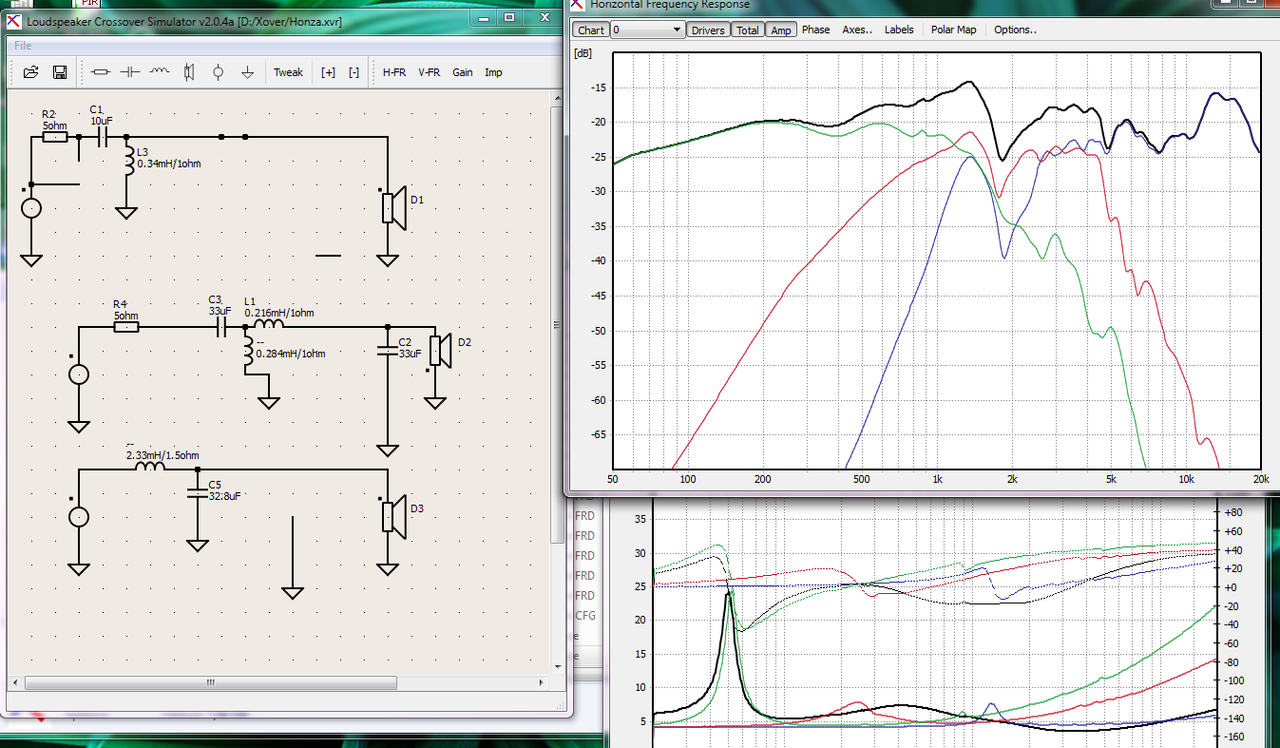Viewport: 1280px width, 748px height.
Task: Open a crossover file with folder icon
Action: tap(31, 72)
